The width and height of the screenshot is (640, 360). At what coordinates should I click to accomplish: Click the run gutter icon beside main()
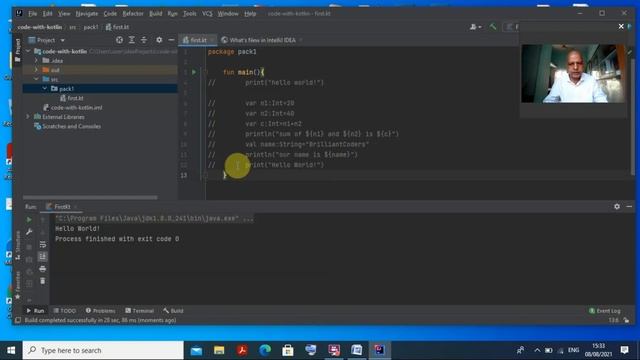194,72
